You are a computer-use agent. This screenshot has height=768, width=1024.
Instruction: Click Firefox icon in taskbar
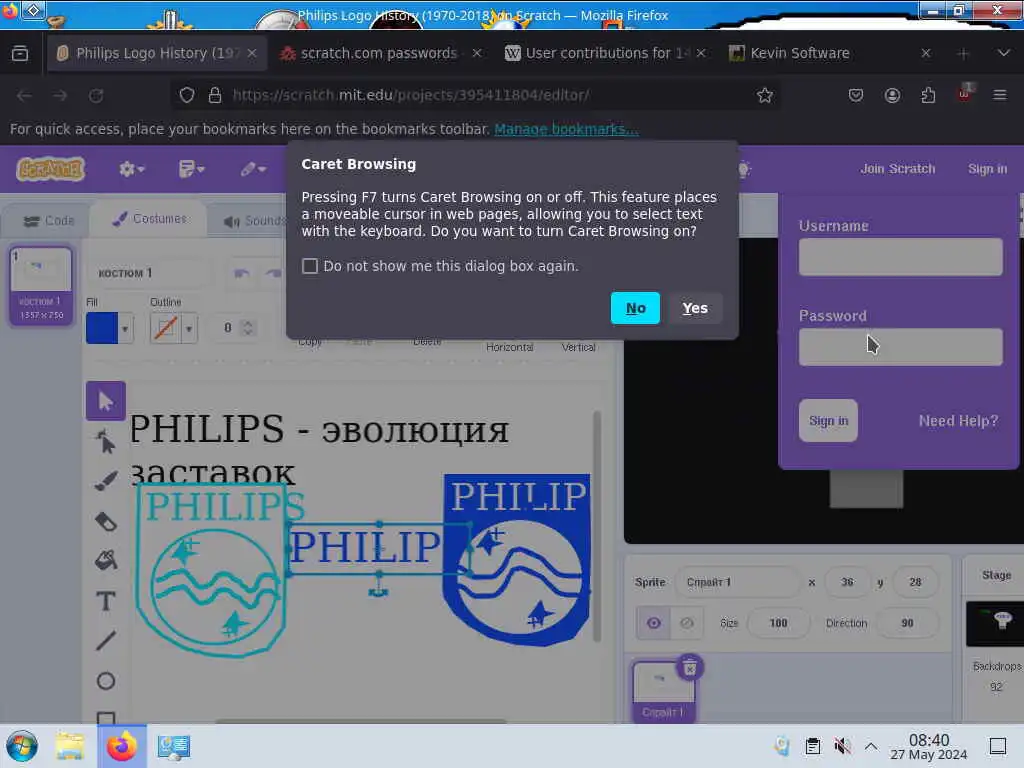121,746
